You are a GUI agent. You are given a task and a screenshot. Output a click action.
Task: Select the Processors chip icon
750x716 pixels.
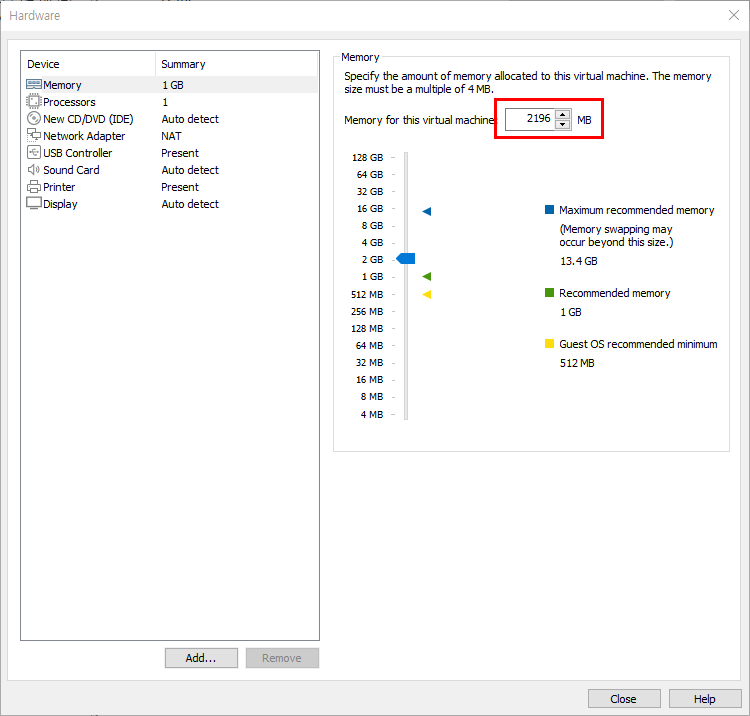pos(33,101)
